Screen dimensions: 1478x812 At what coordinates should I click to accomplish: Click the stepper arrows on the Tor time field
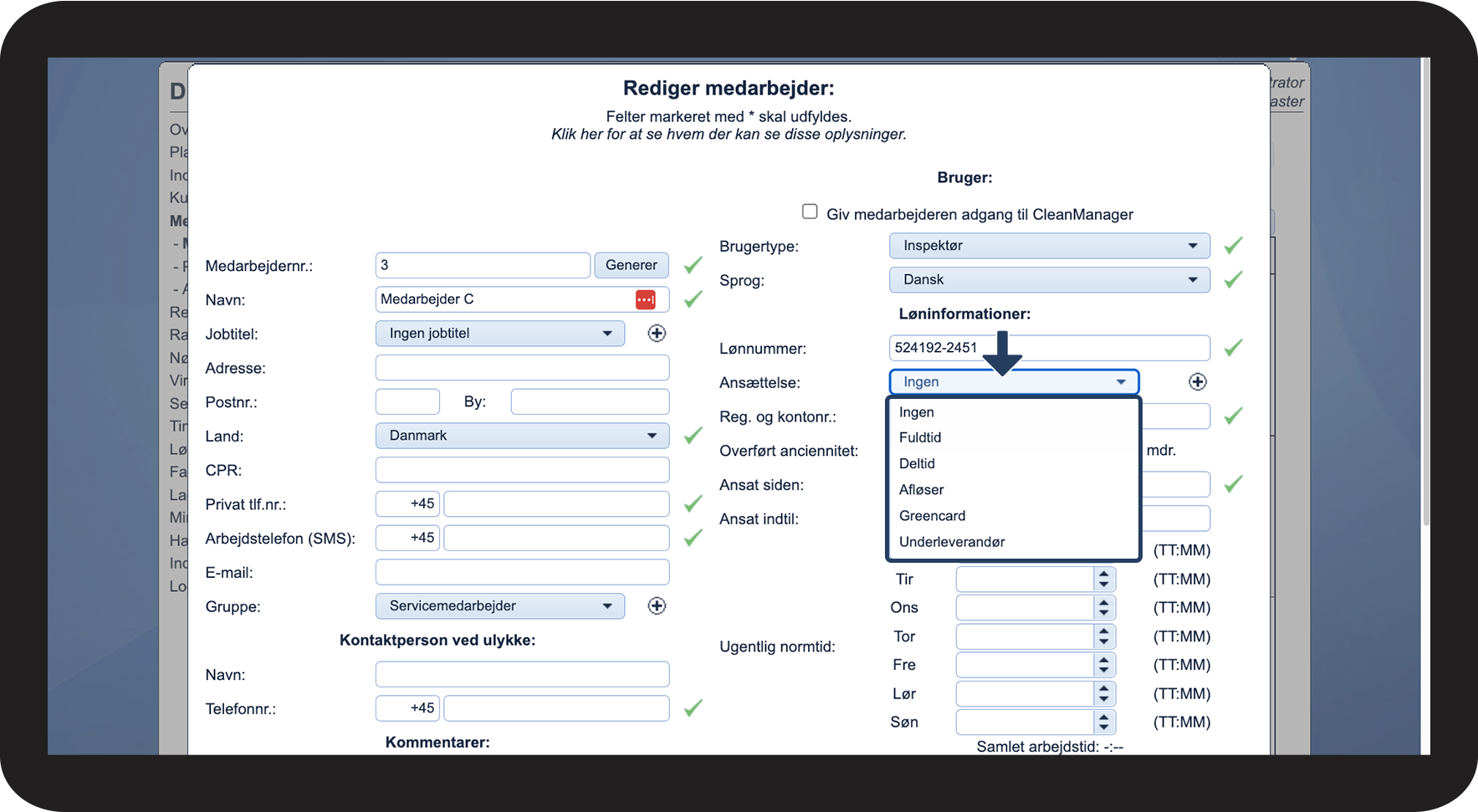pos(1104,636)
